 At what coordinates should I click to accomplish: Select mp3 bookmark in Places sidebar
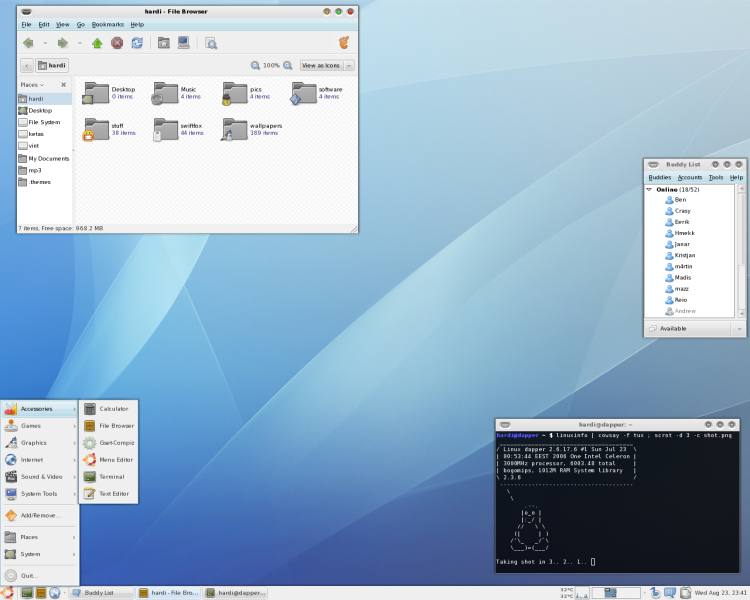click(44, 170)
